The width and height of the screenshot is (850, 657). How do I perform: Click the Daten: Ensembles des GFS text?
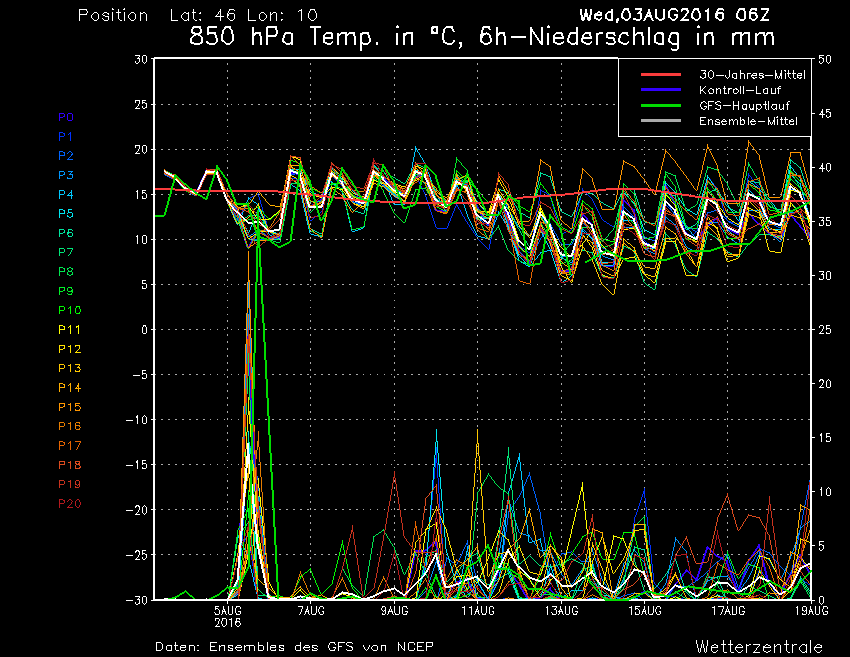pos(294,647)
